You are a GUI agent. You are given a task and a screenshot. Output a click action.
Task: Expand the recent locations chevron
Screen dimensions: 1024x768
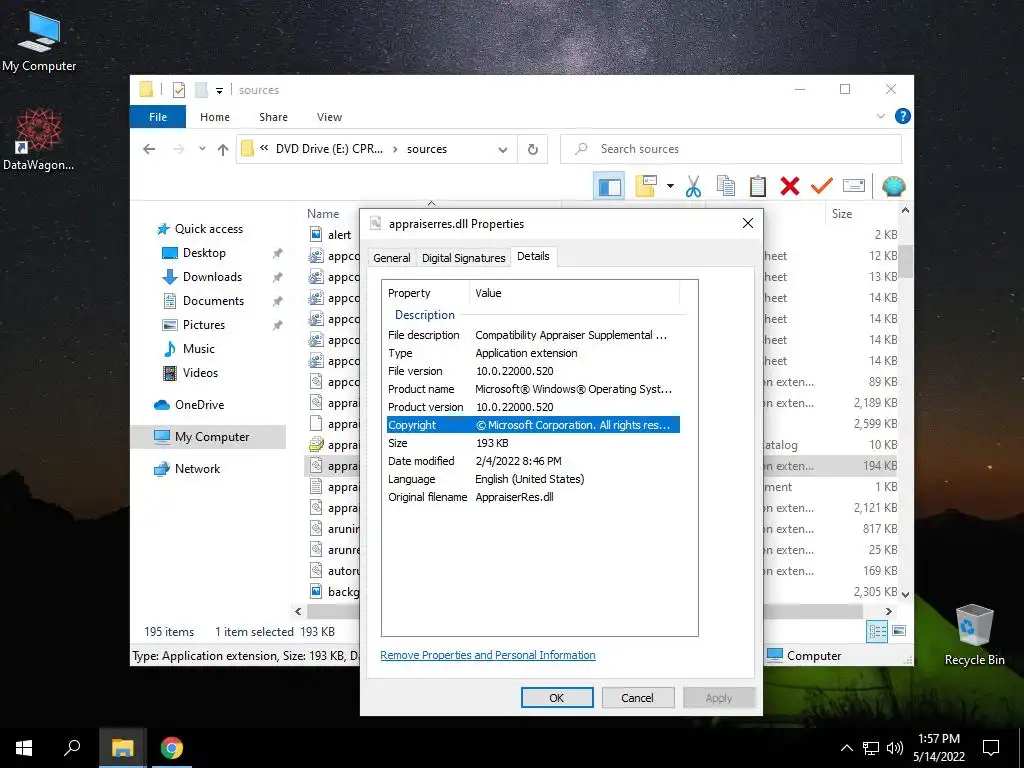pyautogui.click(x=202, y=149)
